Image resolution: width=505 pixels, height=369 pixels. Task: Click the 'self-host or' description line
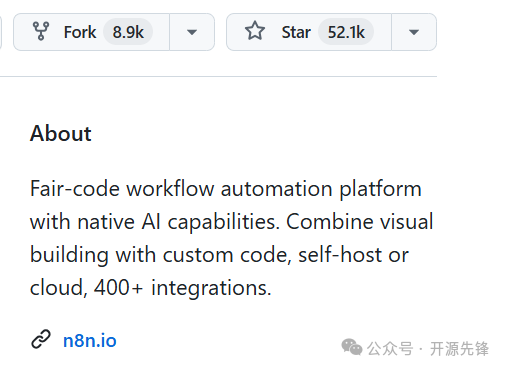(353, 255)
